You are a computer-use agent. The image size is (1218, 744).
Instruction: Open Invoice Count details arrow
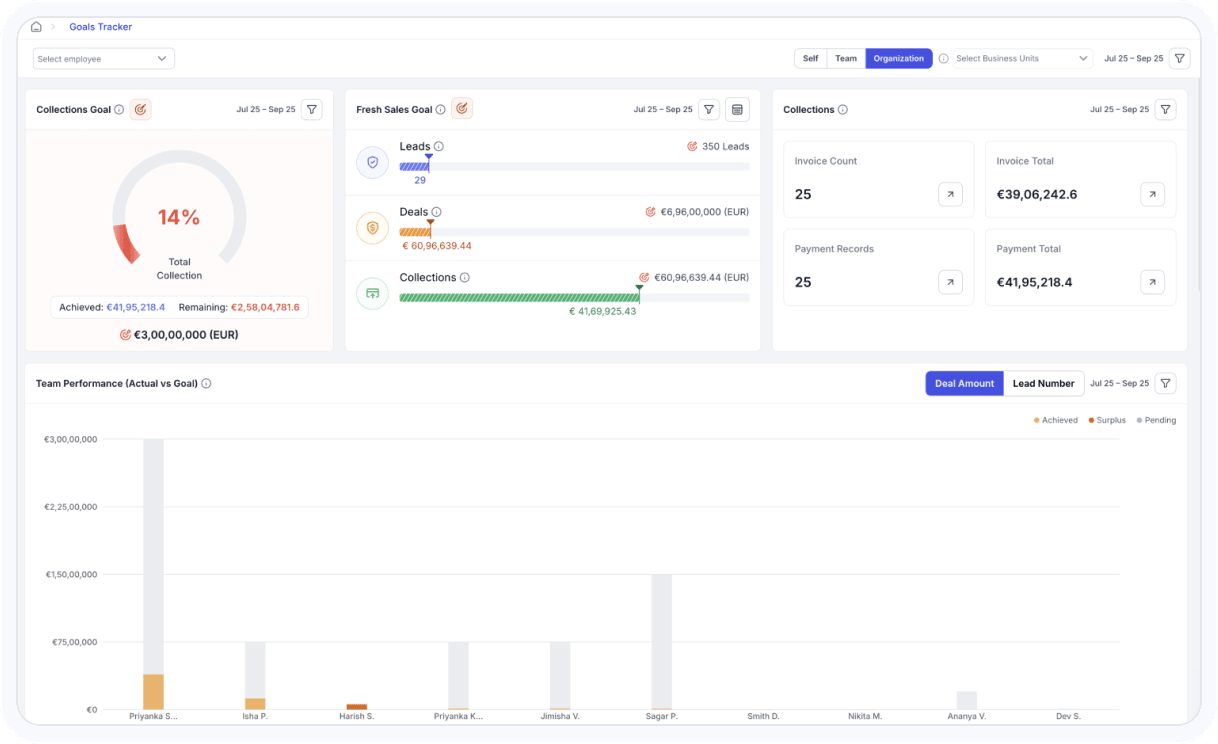click(950, 195)
